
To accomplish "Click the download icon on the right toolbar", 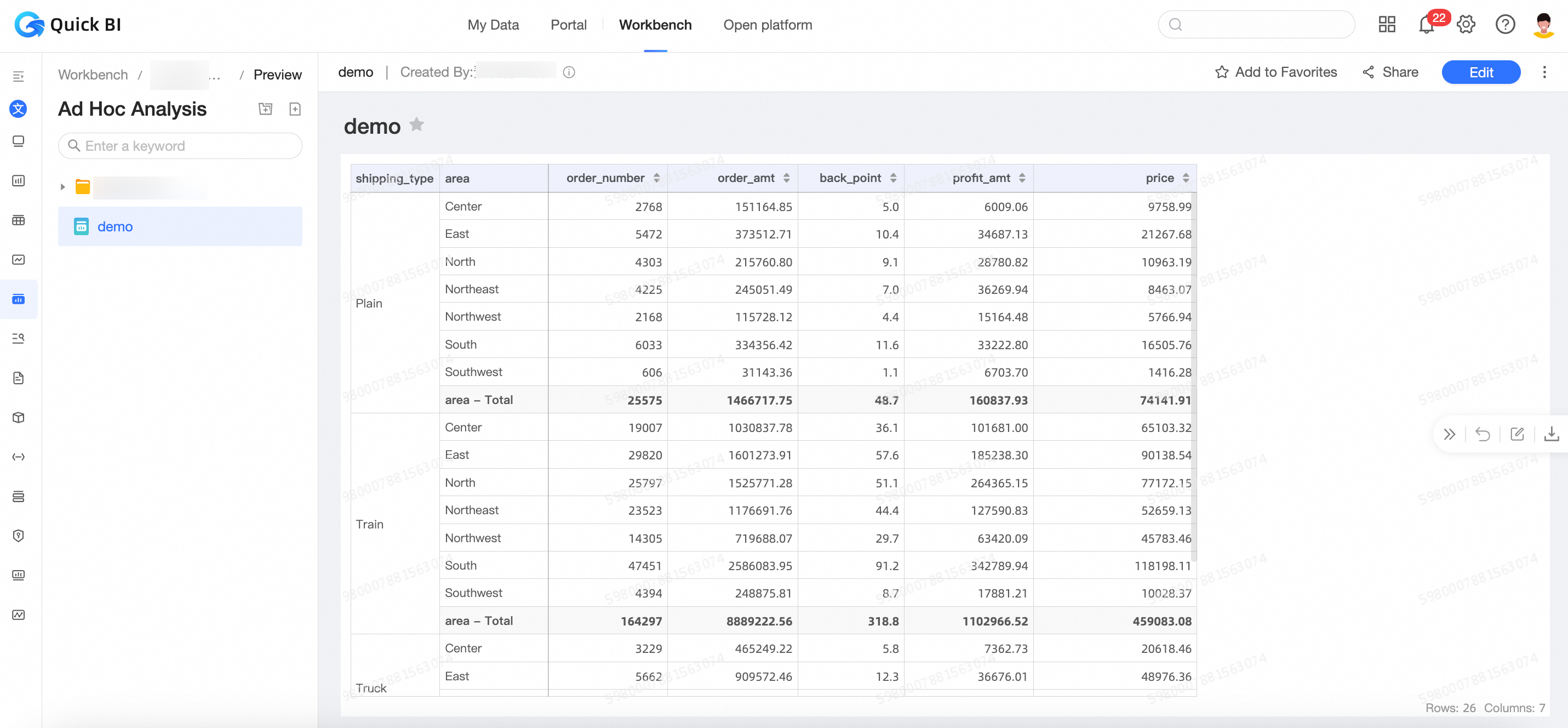I will [1551, 434].
